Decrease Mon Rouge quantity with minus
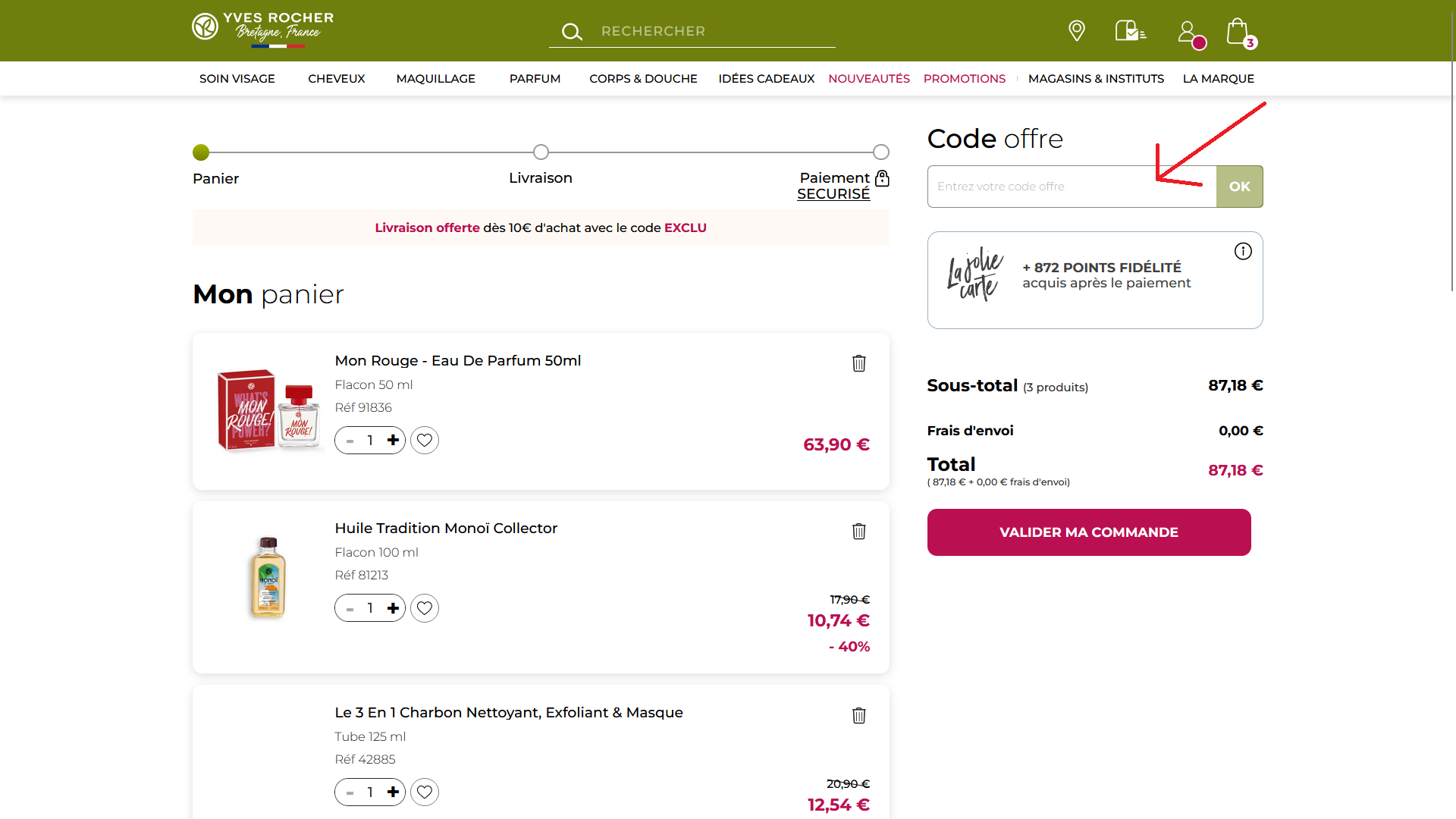Screen dimensions: 1456x819 pyautogui.click(x=350, y=441)
